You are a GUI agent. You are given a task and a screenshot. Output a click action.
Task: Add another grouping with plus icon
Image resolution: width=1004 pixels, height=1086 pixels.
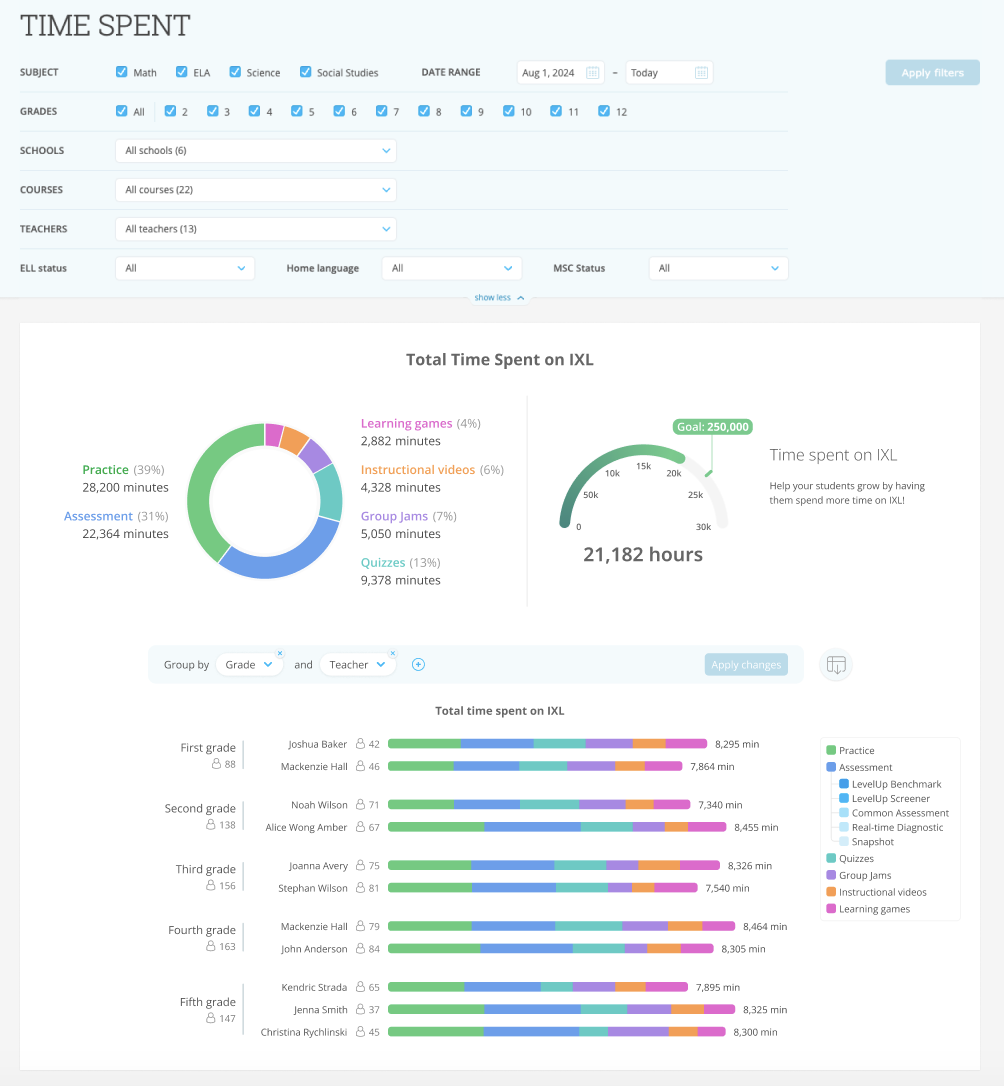[x=419, y=665]
